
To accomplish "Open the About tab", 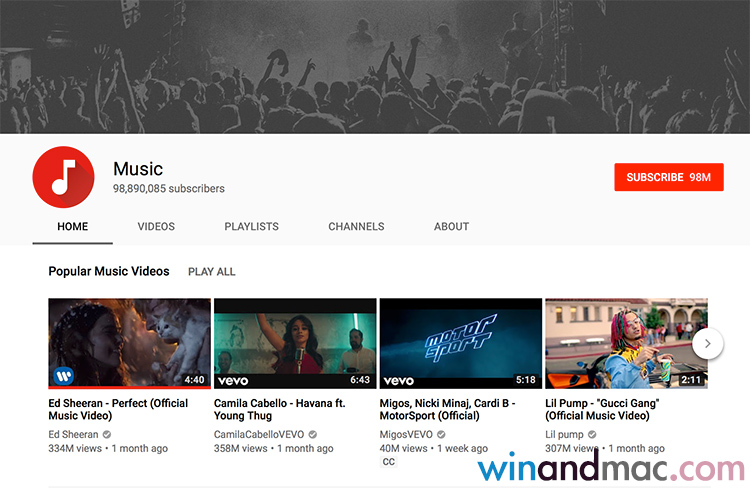I will 451,227.
